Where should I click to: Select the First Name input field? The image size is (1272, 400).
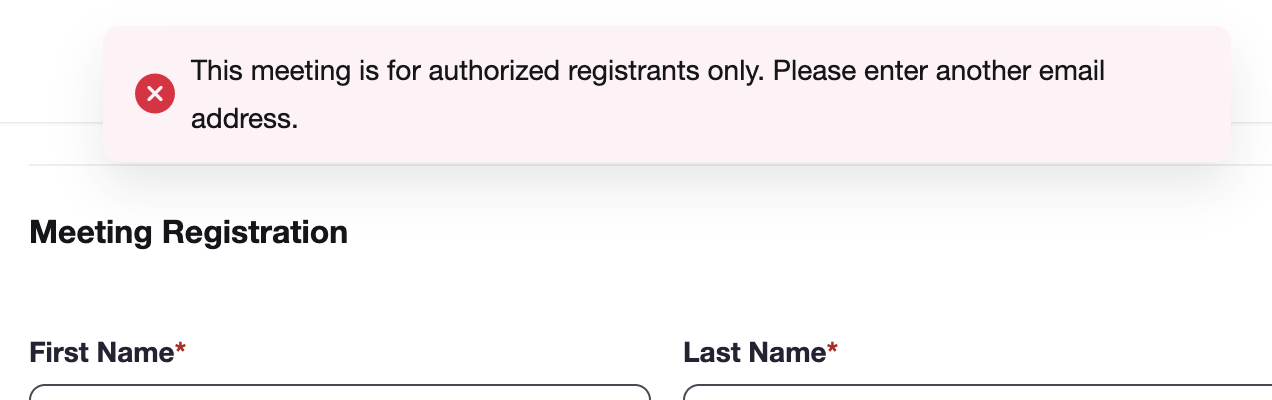[x=340, y=392]
